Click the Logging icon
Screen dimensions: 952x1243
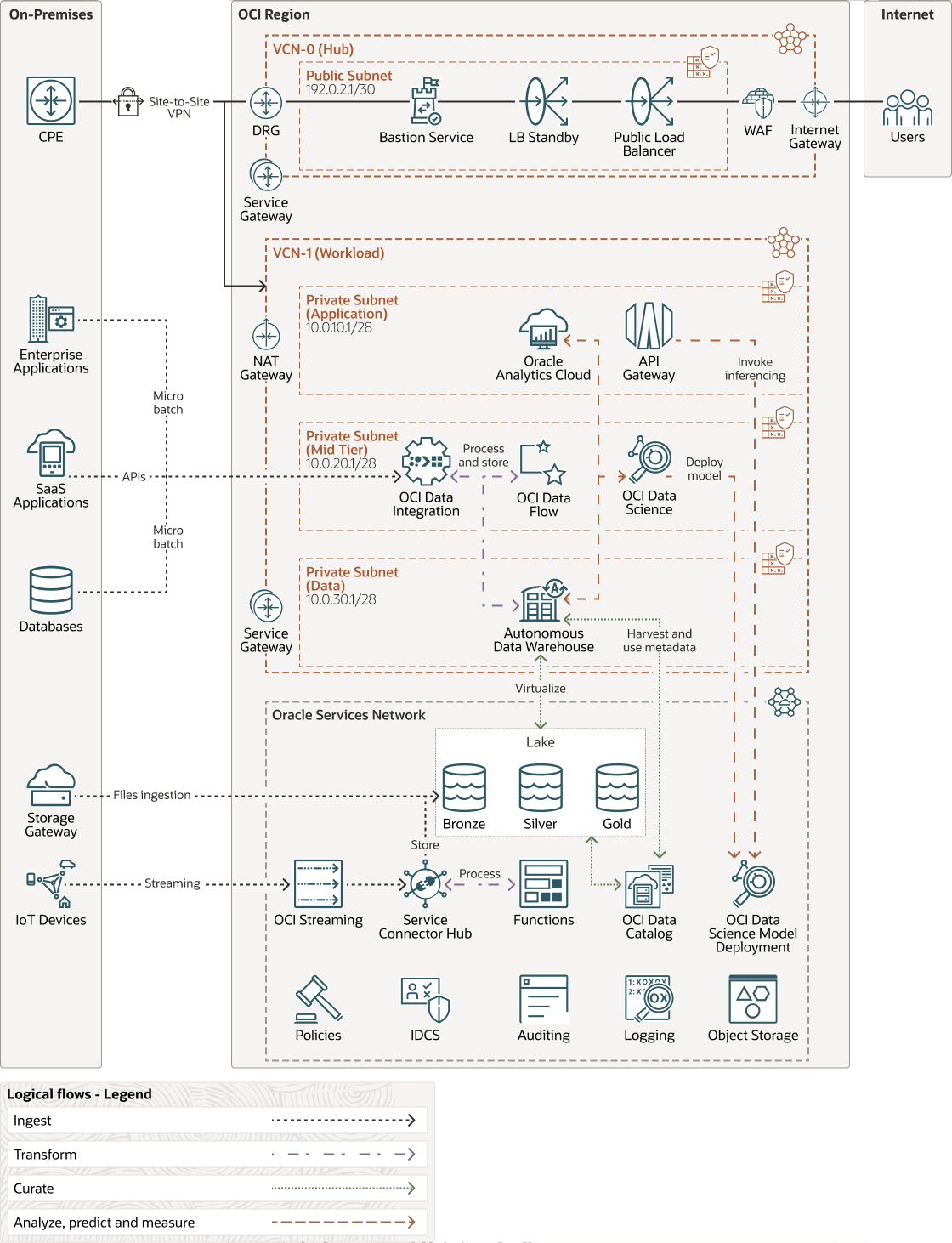(649, 999)
